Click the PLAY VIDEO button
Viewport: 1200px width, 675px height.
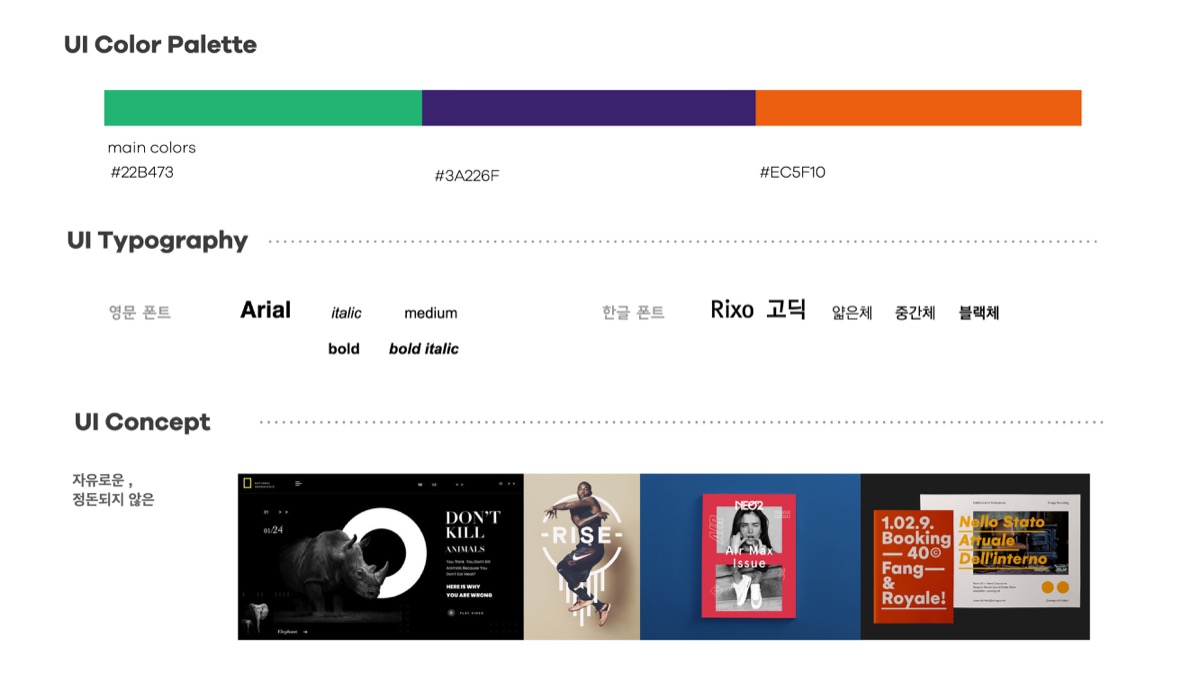click(x=470, y=613)
